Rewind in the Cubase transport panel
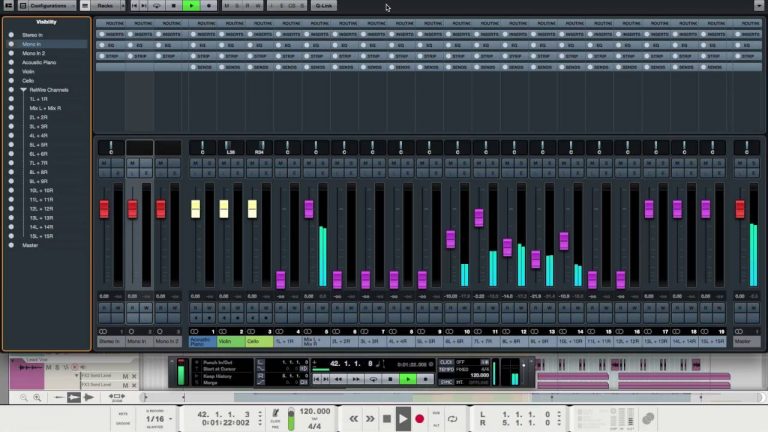The height and width of the screenshot is (432, 768). tap(338, 379)
